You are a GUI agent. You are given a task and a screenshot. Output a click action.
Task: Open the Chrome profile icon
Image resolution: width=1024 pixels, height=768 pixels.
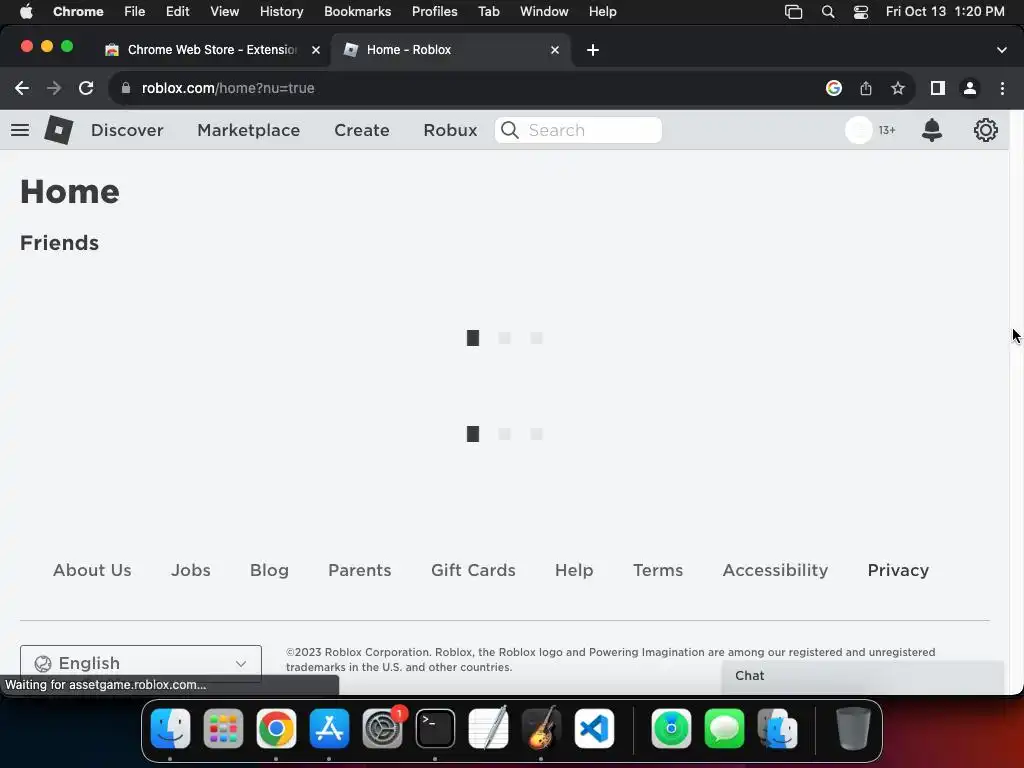pos(970,88)
